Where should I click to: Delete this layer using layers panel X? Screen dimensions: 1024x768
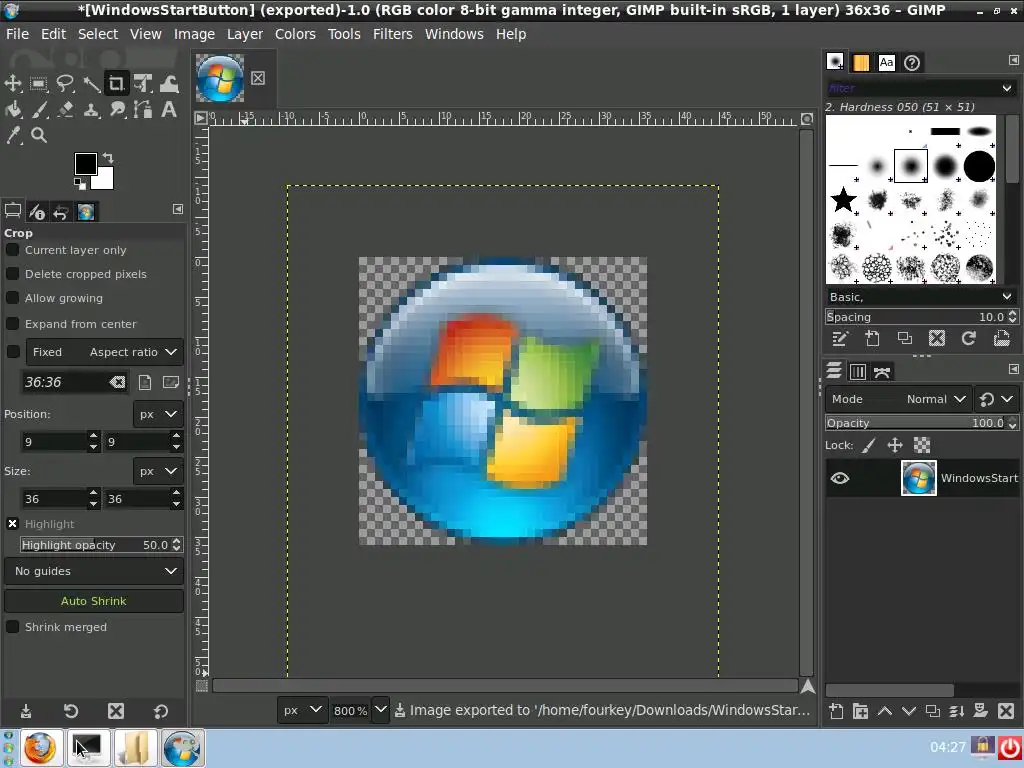[x=1006, y=711]
